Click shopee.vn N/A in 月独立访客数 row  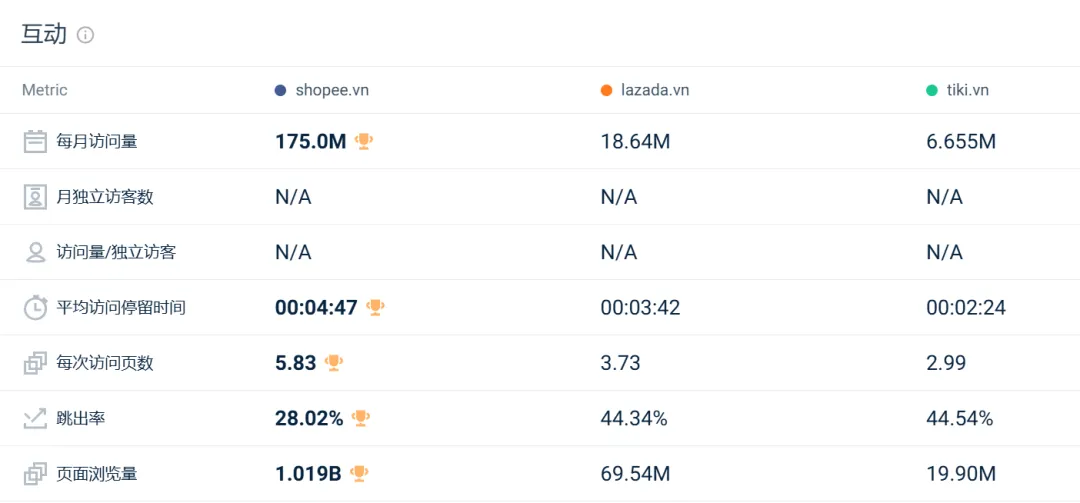tap(293, 198)
